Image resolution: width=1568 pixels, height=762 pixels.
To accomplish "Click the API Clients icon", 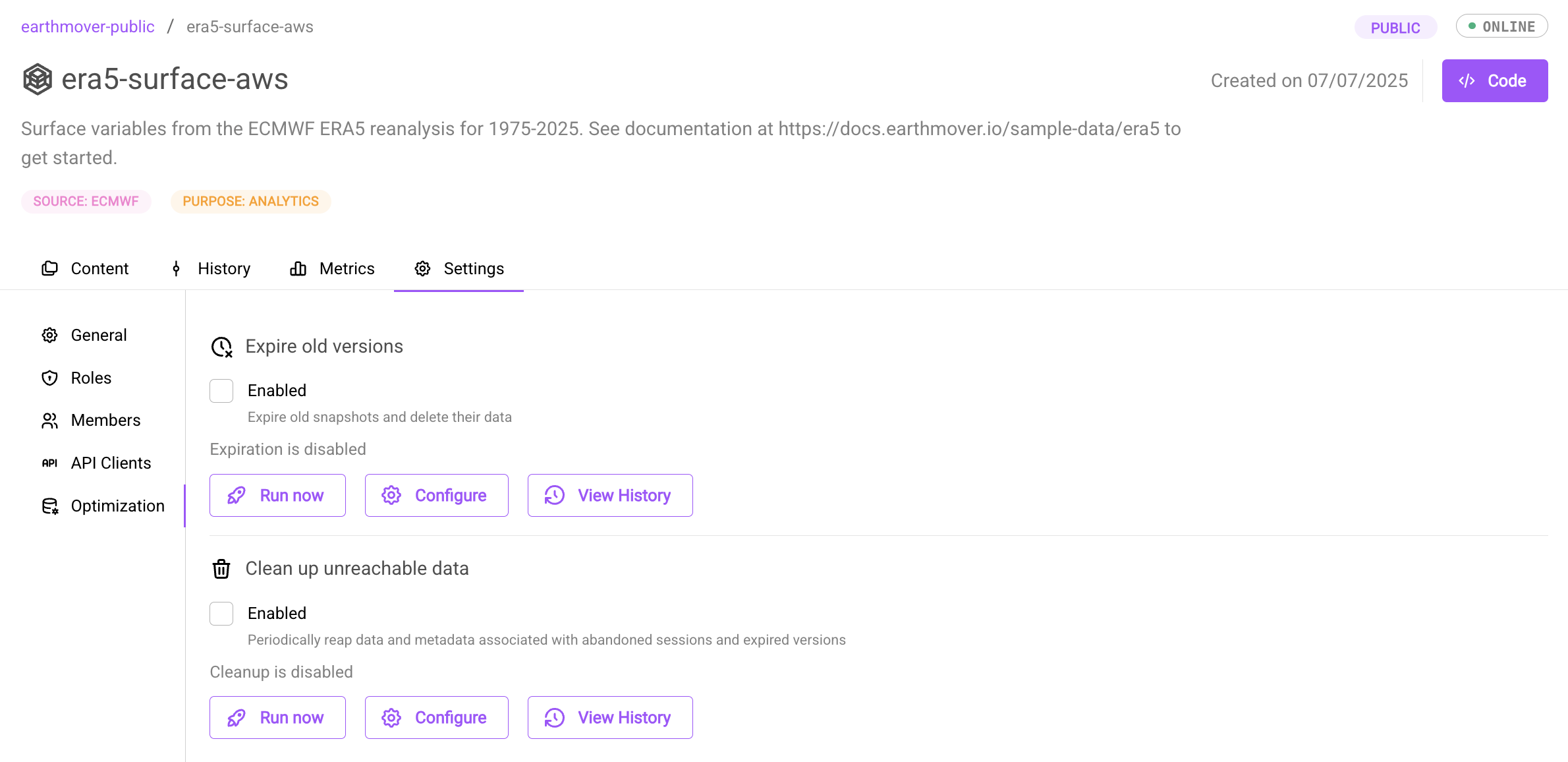I will click(49, 463).
